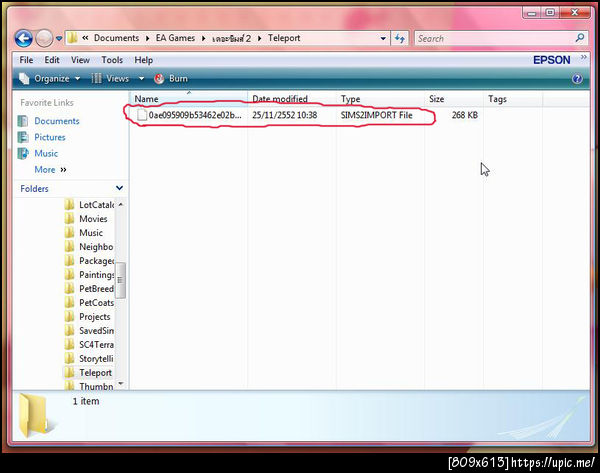Screen dimensions: 600x473
Task: Select Music folder in folder tree
Action: click(91, 233)
